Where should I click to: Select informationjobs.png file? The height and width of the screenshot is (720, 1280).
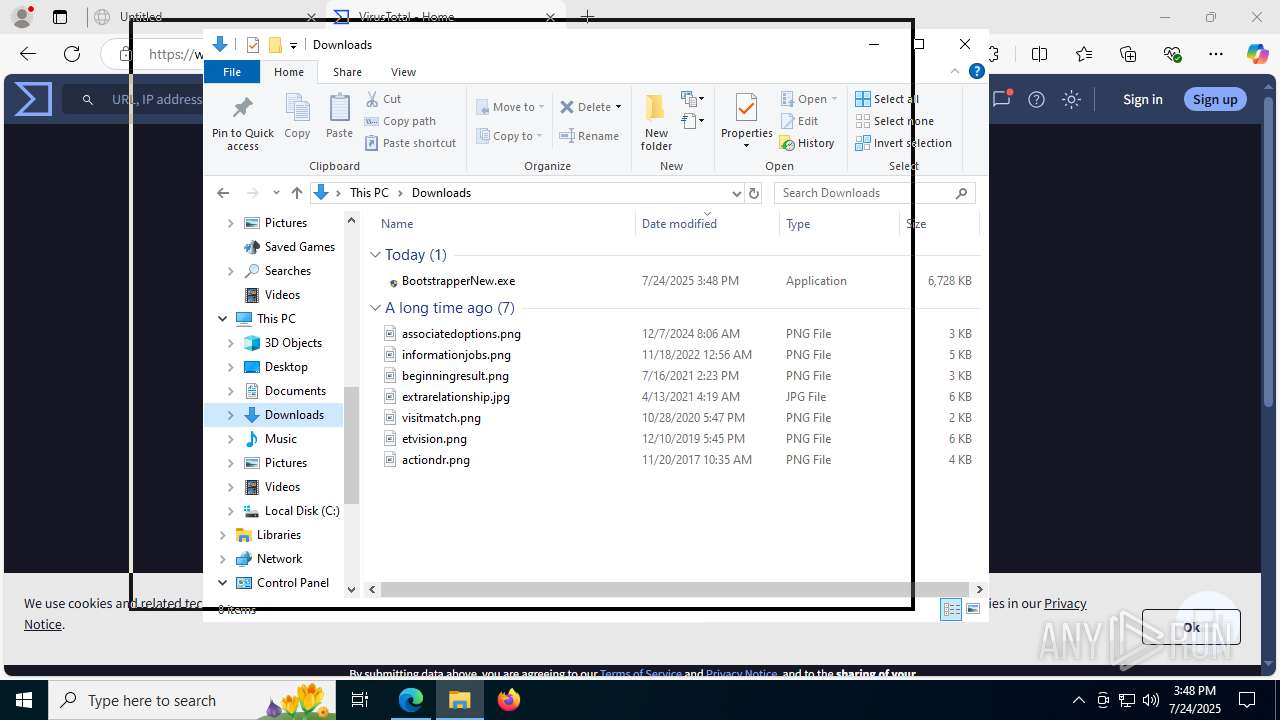pos(456,355)
